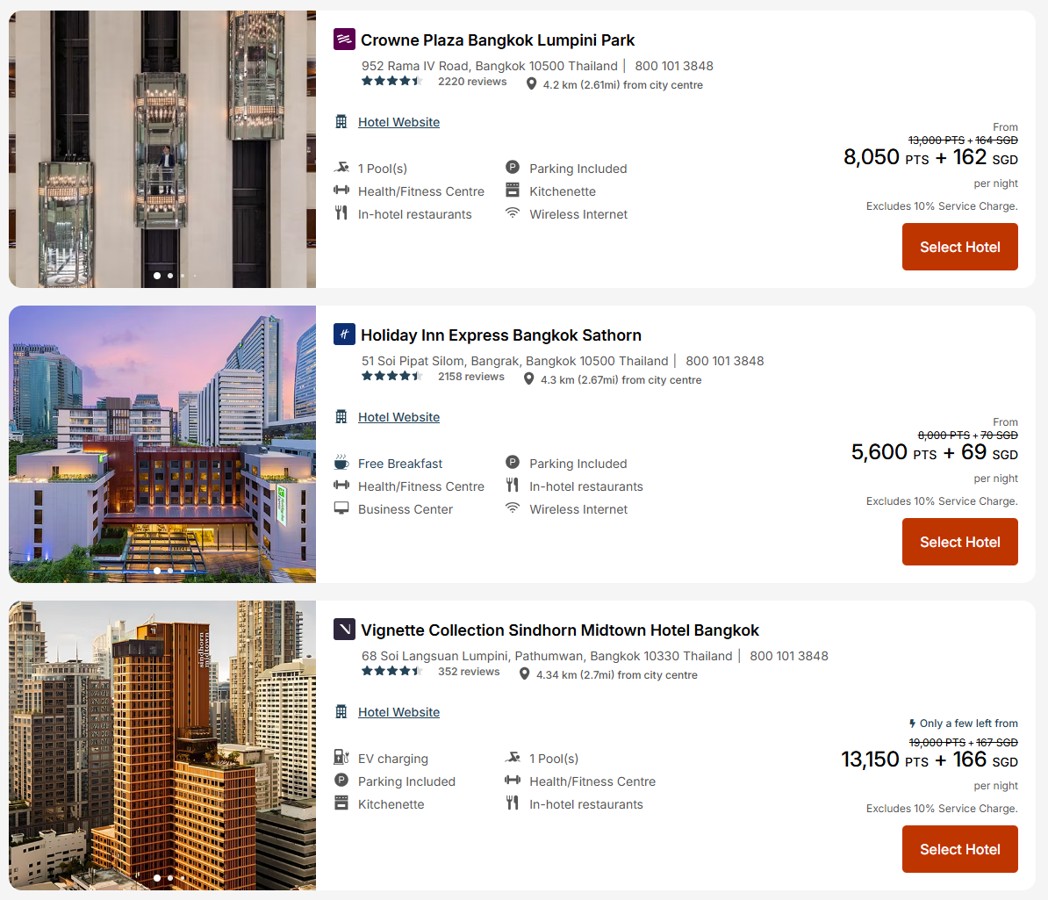Select Hotel for Holiday Inn Express Sathorn
This screenshot has width=1048, height=900.
coord(960,542)
